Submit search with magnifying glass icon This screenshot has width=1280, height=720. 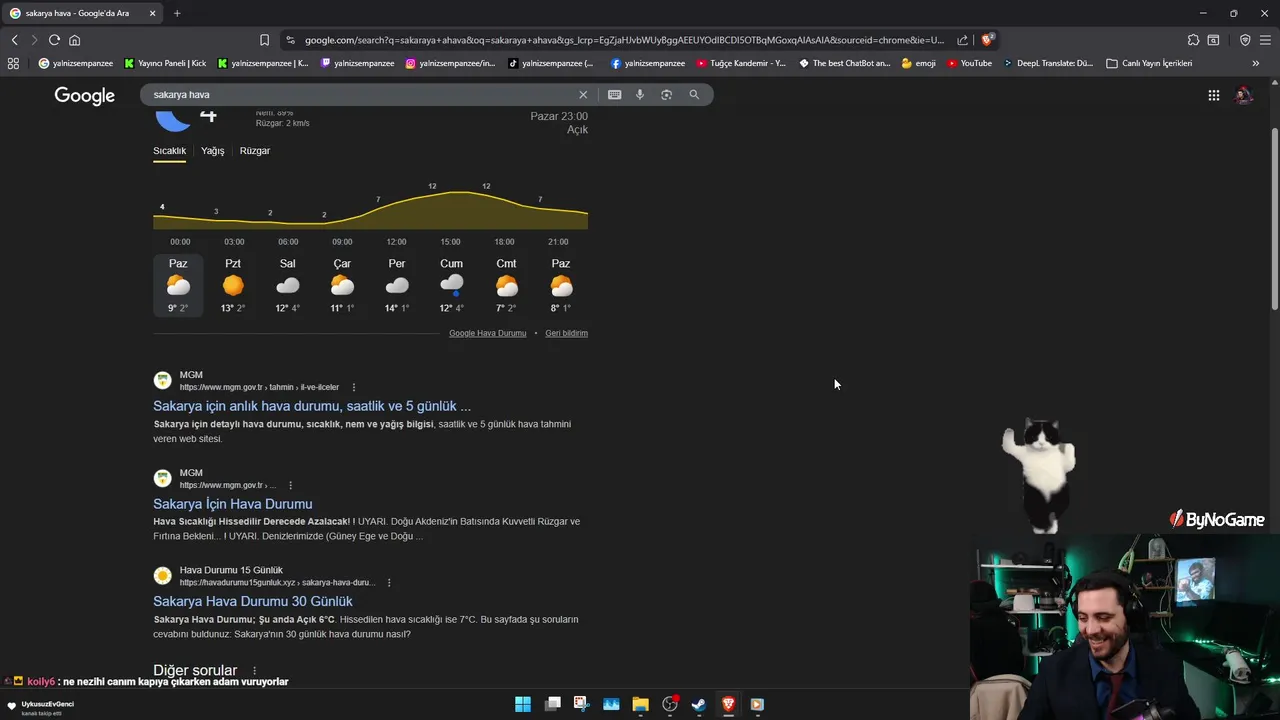[x=694, y=95]
